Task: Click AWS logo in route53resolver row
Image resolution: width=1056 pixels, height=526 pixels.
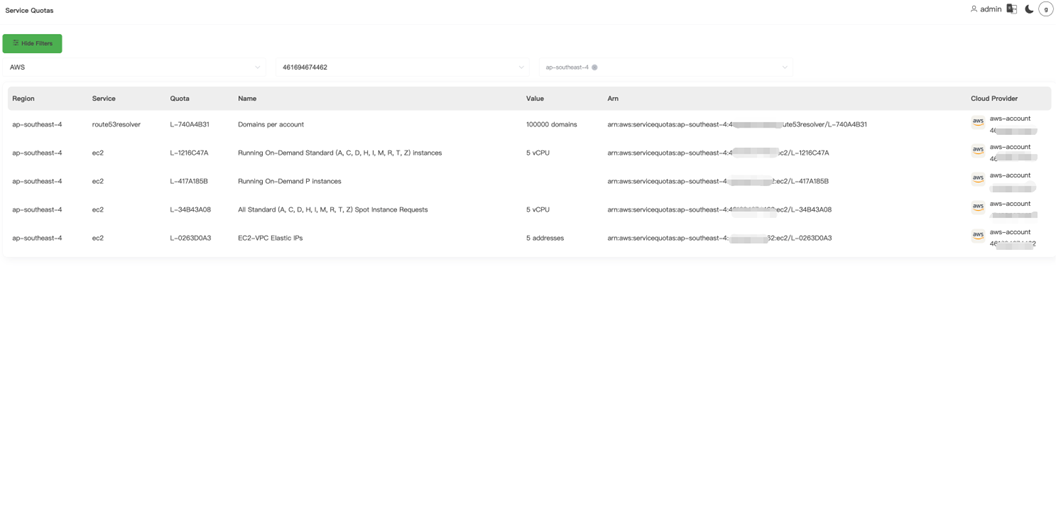Action: tap(978, 122)
